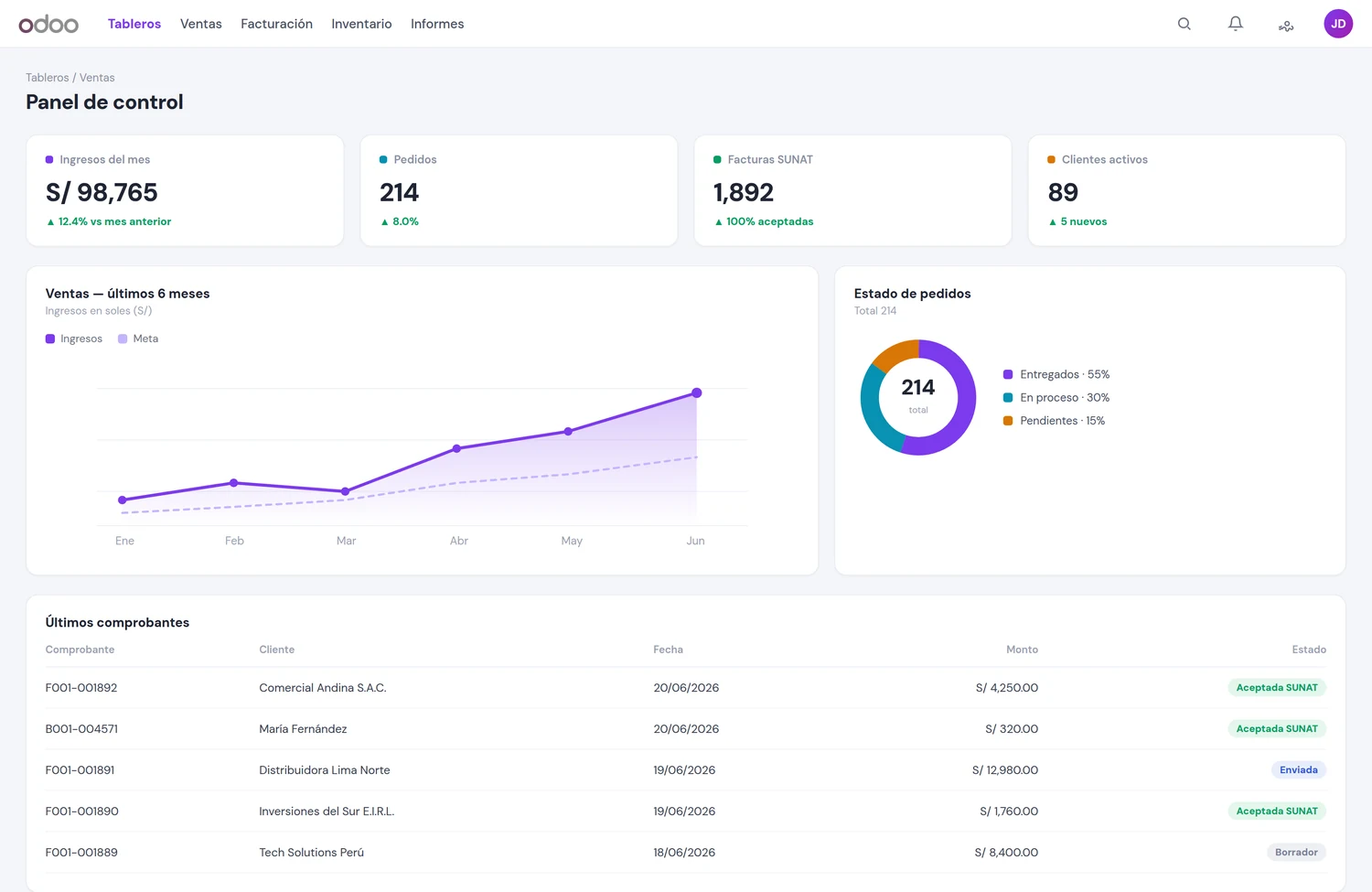Click the 100% aceptadas indicator
1372x892 pixels.
(764, 221)
